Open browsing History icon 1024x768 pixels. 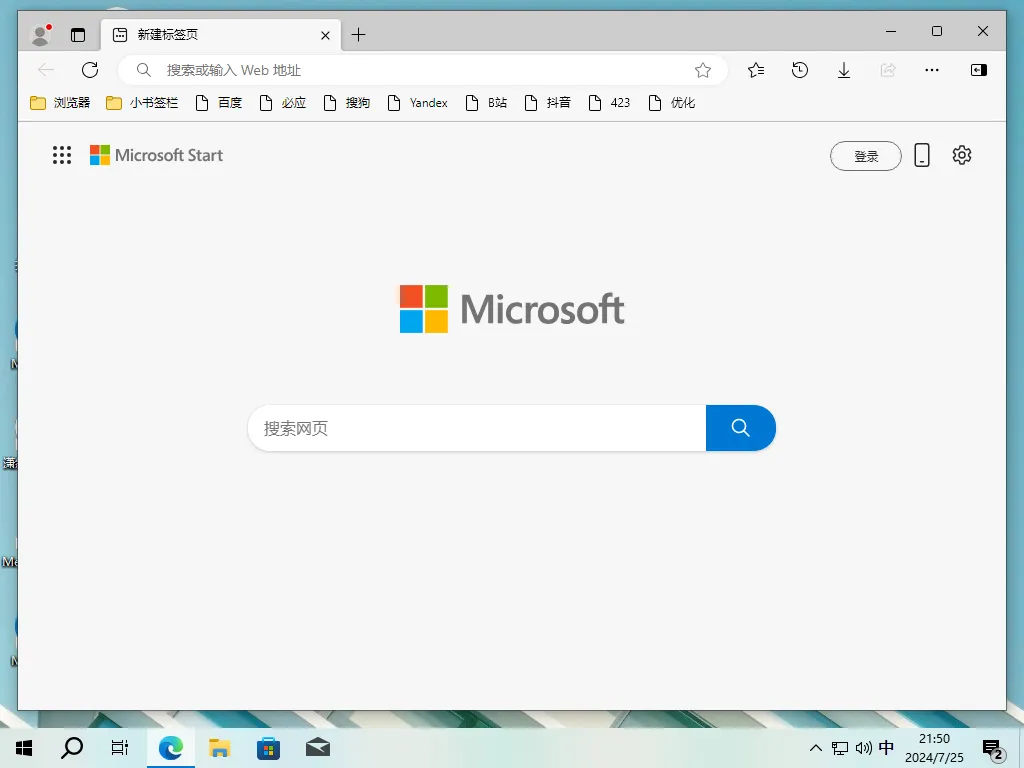click(799, 70)
